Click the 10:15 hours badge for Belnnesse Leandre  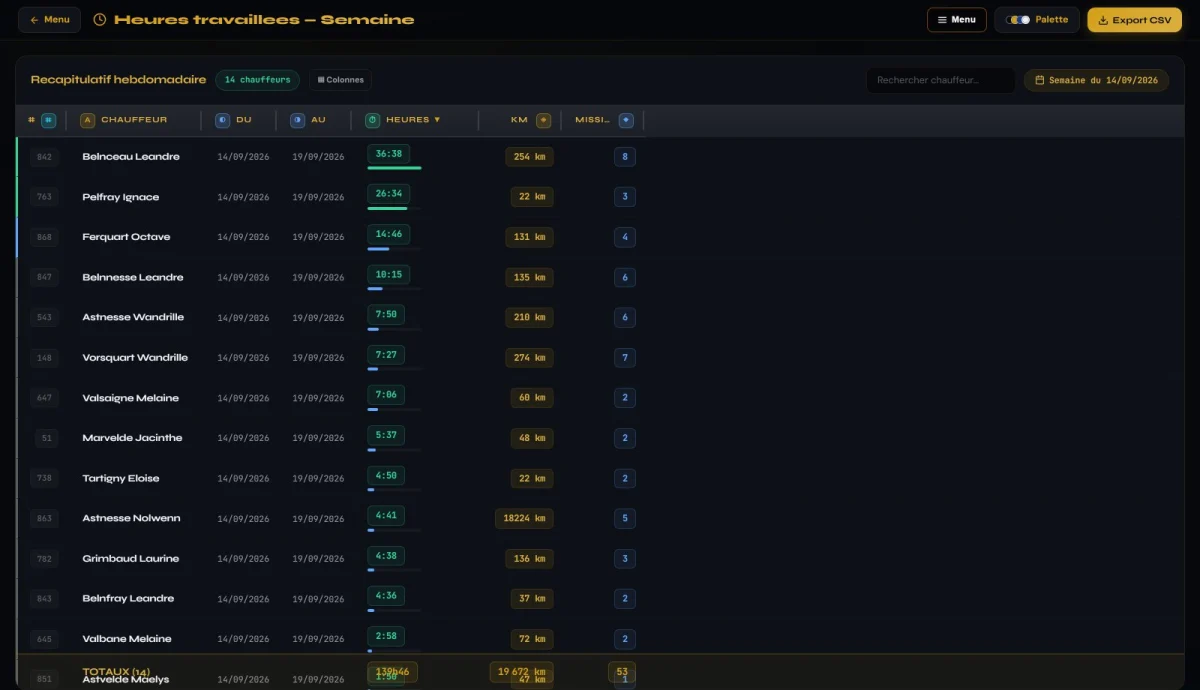coord(388,274)
